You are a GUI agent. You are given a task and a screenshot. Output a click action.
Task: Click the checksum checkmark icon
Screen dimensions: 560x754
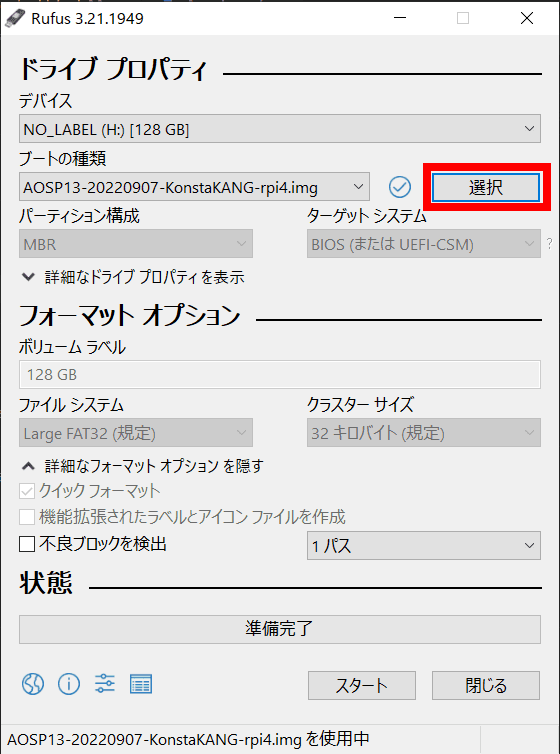(400, 187)
